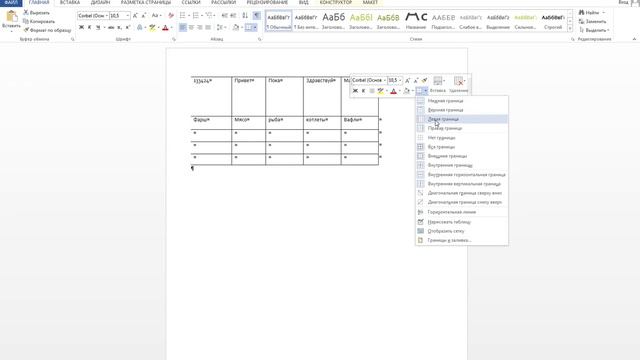Choose Внешние границы menu item
Image resolution: width=640 pixels, height=360 pixels.
[x=462, y=156]
